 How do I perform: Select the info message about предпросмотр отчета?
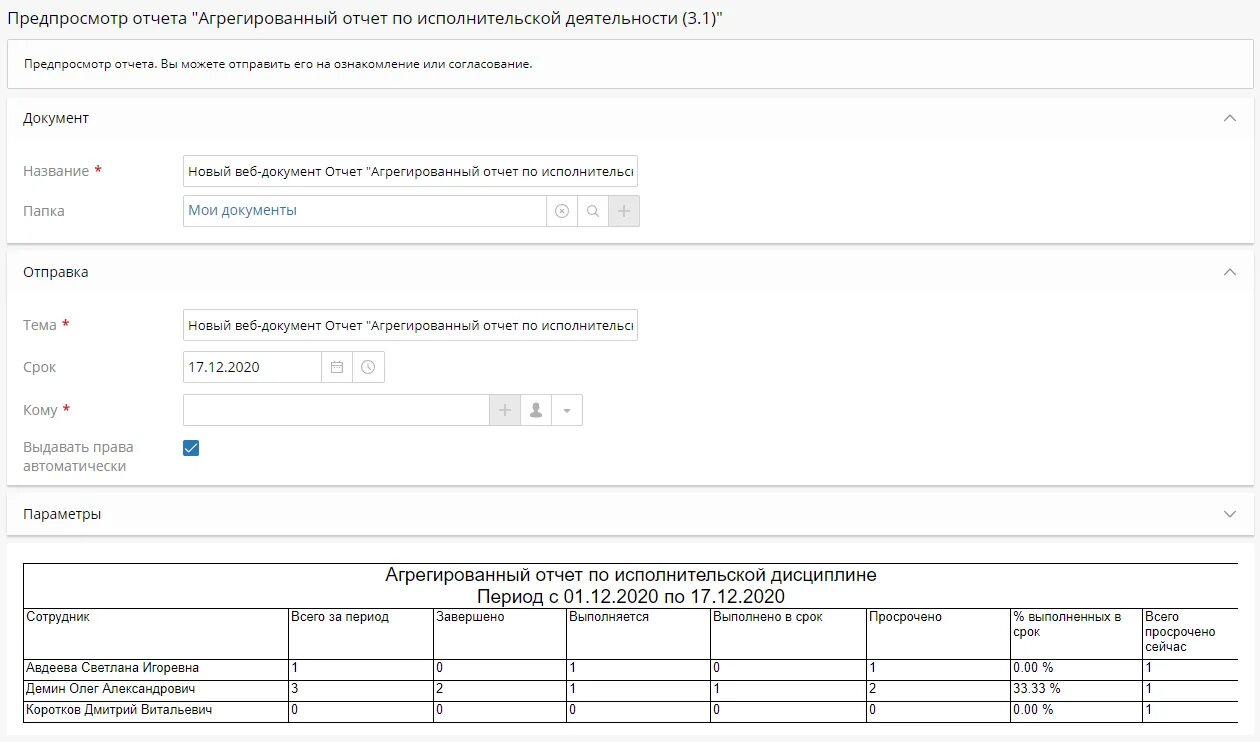click(x=279, y=64)
